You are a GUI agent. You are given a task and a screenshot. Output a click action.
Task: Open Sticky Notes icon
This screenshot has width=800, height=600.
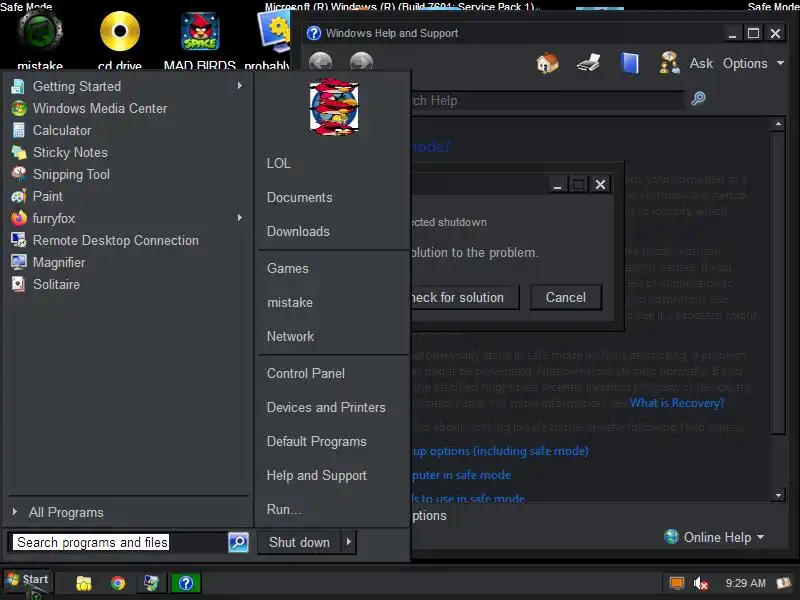pyautogui.click(x=18, y=153)
